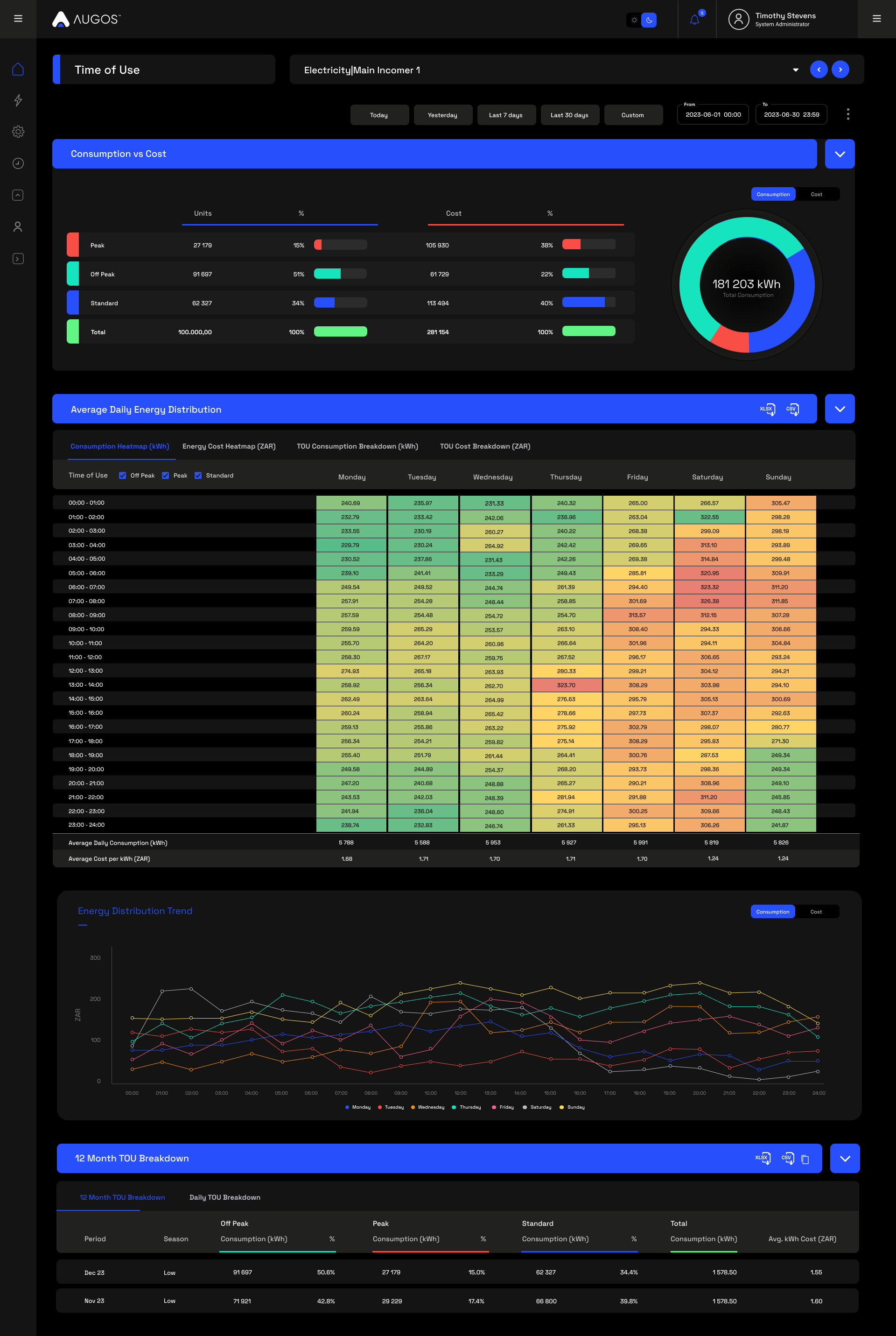Click the settings gear sidebar icon

[x=18, y=131]
